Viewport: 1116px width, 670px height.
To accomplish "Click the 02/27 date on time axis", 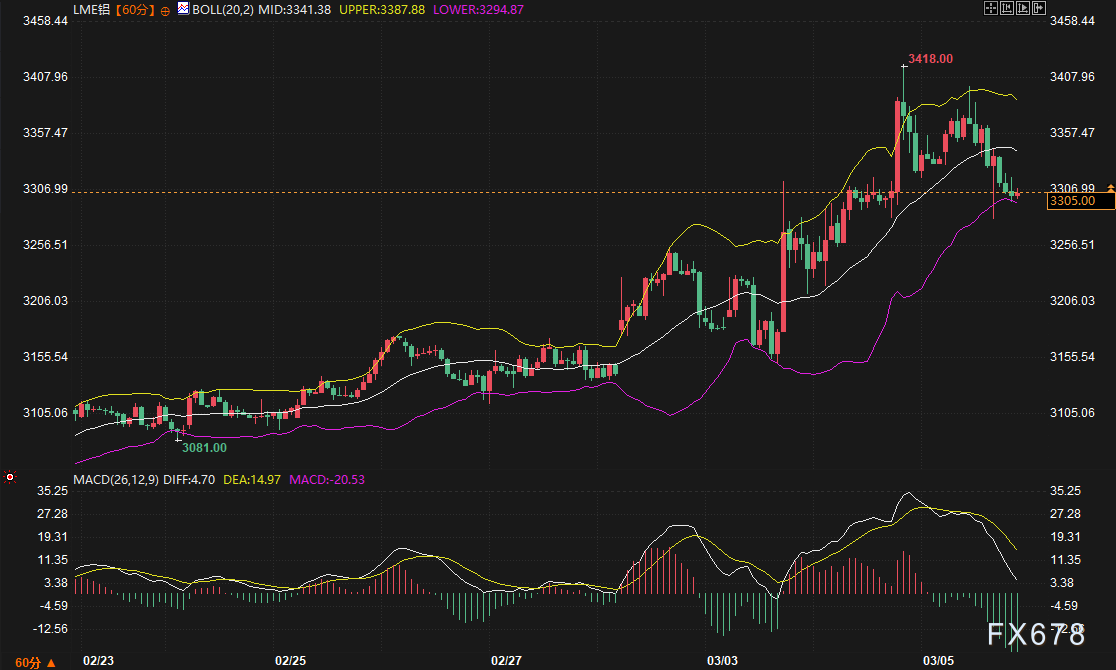I will 507,661.
